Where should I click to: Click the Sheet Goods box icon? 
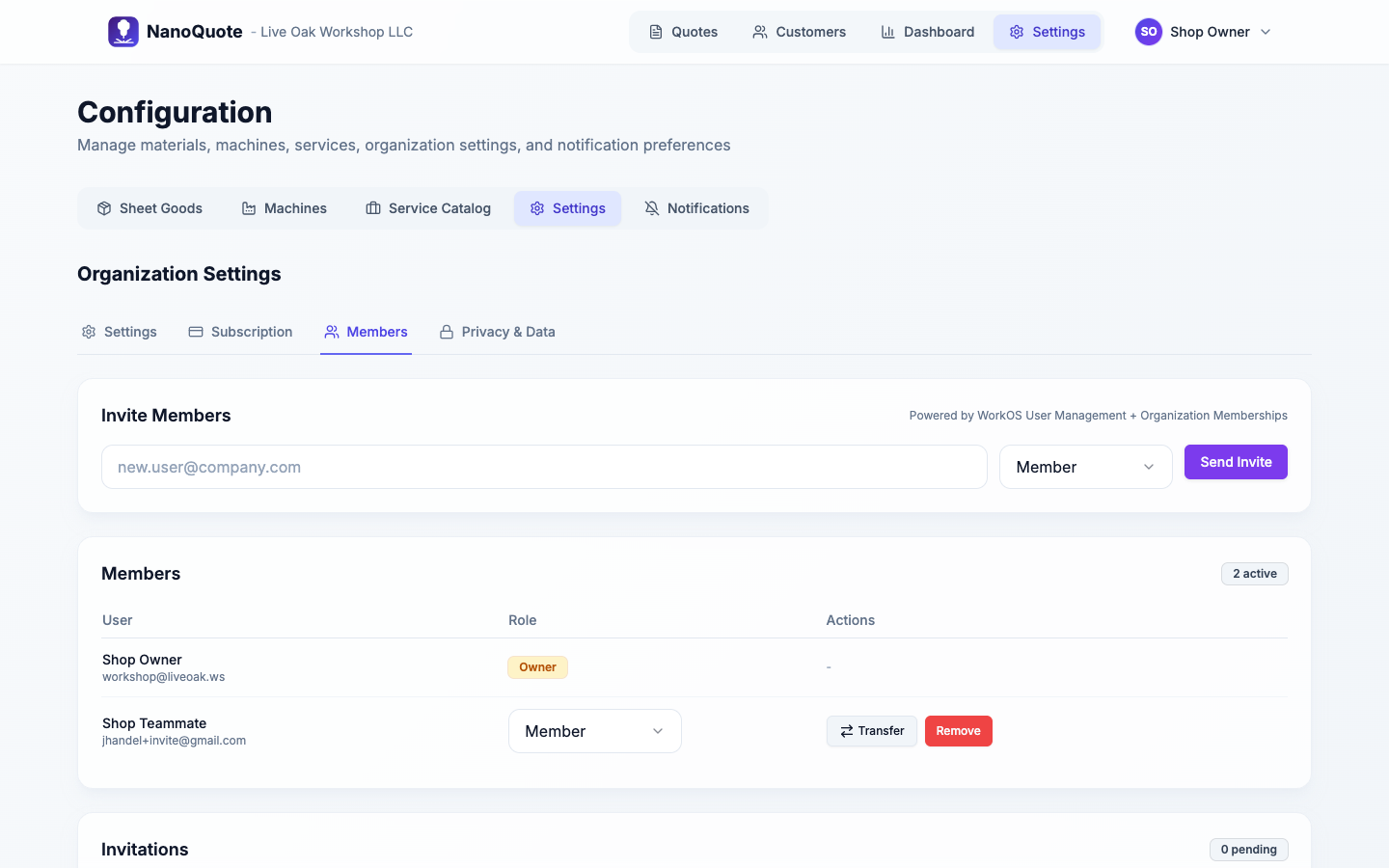tap(104, 208)
